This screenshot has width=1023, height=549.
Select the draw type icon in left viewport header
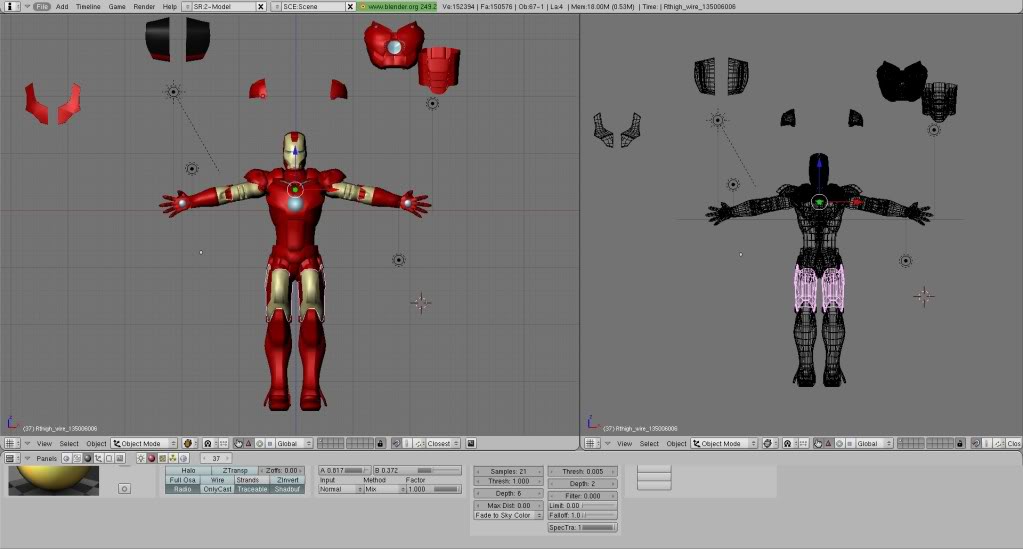[187, 443]
